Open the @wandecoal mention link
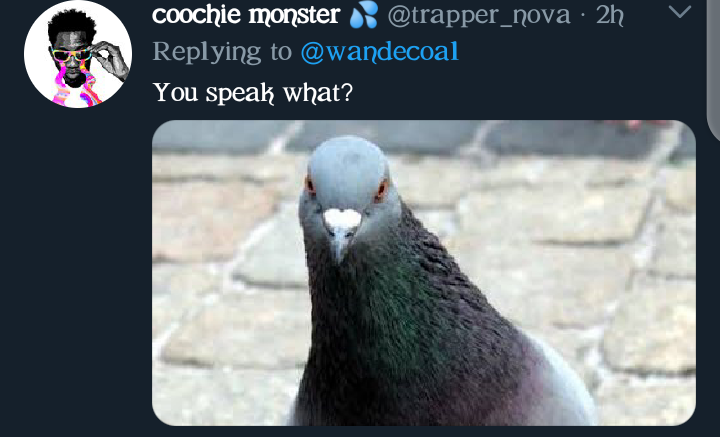 pos(380,51)
